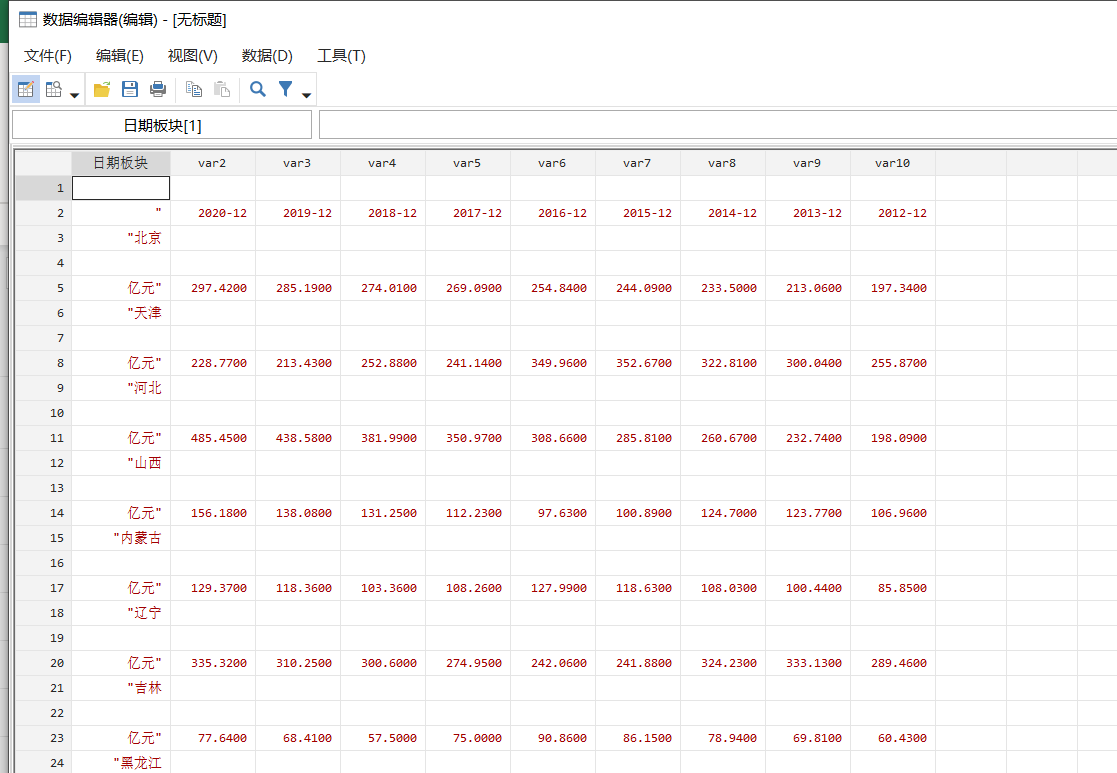Toggle edit mode via highlighted grid button

[25, 89]
